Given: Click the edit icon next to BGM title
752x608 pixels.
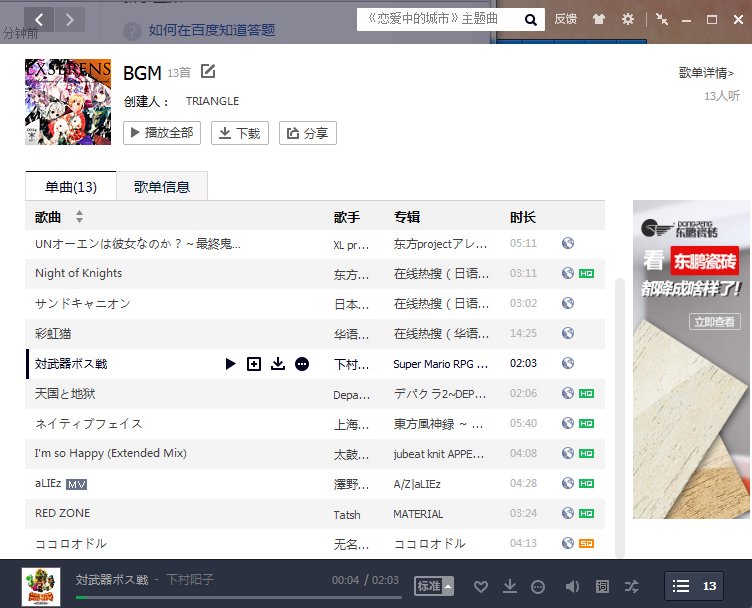Looking at the screenshot, I should (208, 71).
